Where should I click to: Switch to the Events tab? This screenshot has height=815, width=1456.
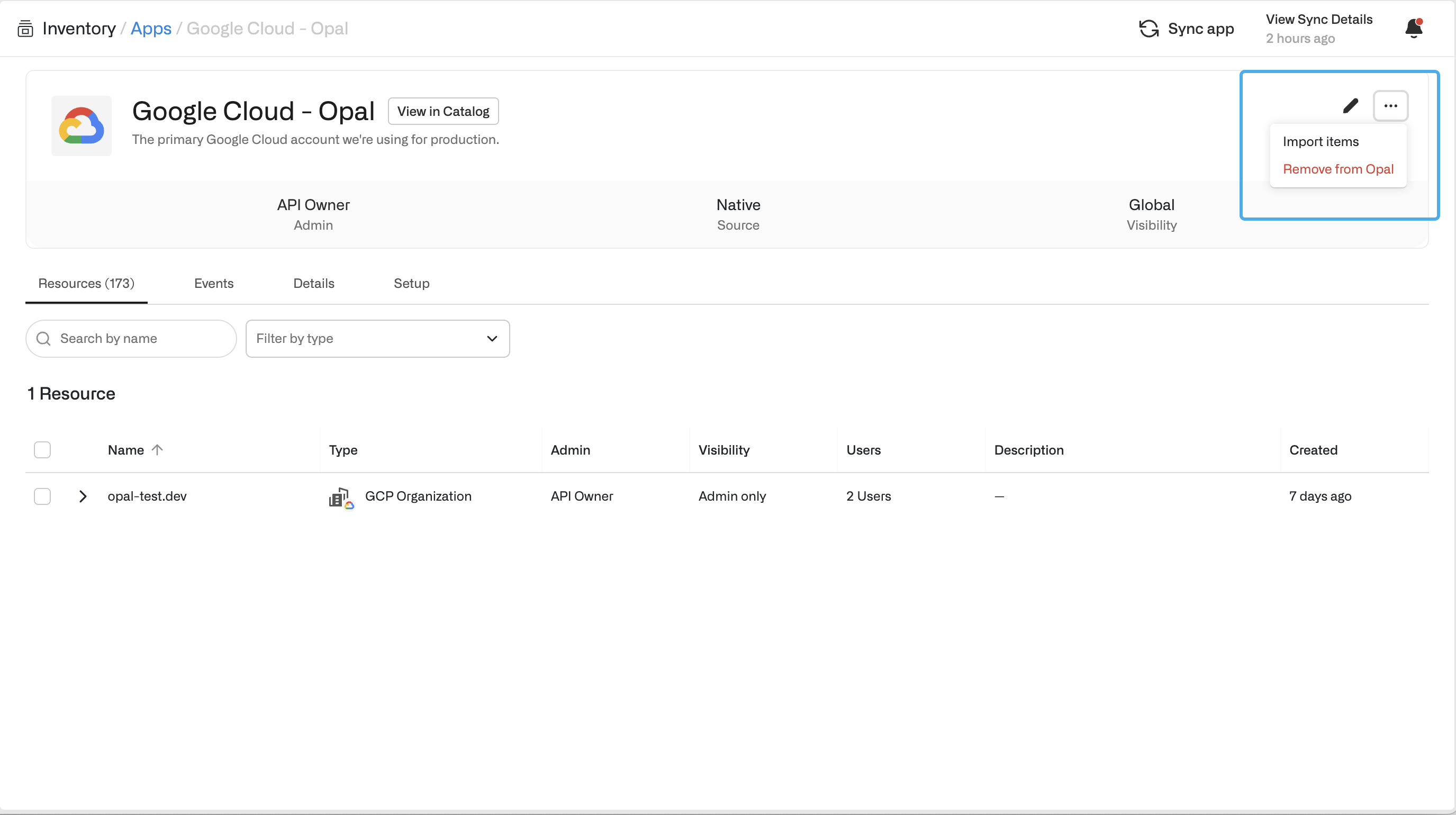214,283
